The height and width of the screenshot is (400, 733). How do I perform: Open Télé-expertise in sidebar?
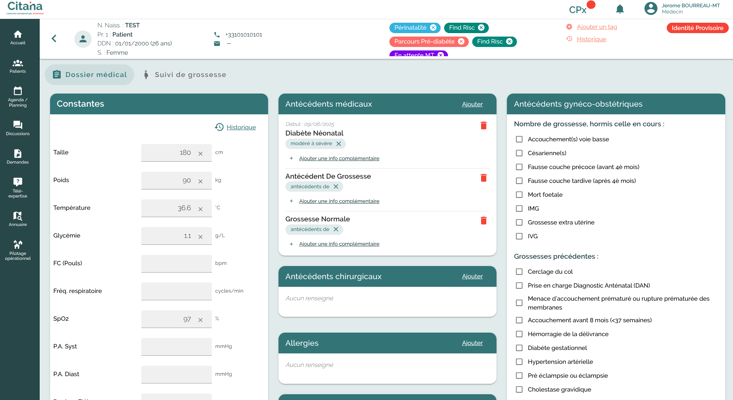point(18,188)
